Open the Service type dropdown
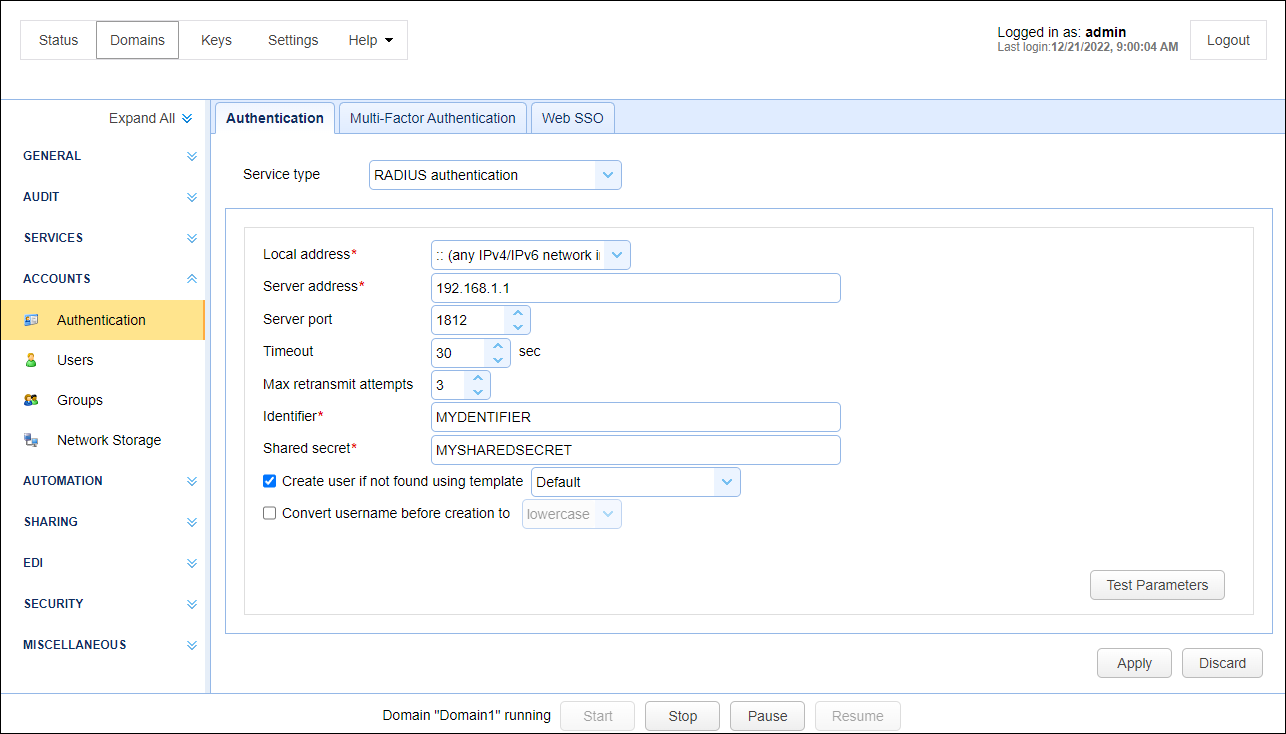The height and width of the screenshot is (734, 1286). (x=607, y=175)
